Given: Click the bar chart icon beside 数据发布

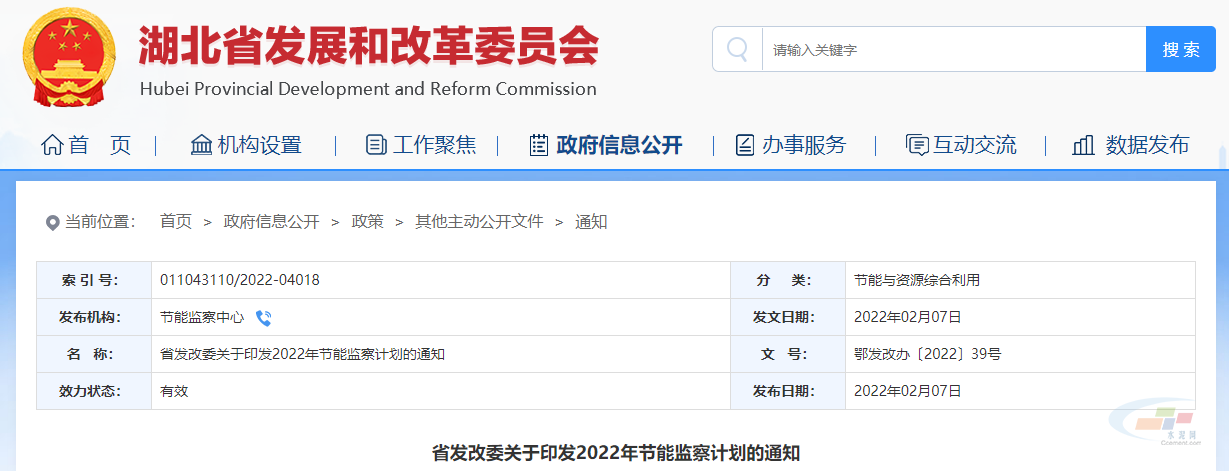Looking at the screenshot, I should [x=1083, y=145].
